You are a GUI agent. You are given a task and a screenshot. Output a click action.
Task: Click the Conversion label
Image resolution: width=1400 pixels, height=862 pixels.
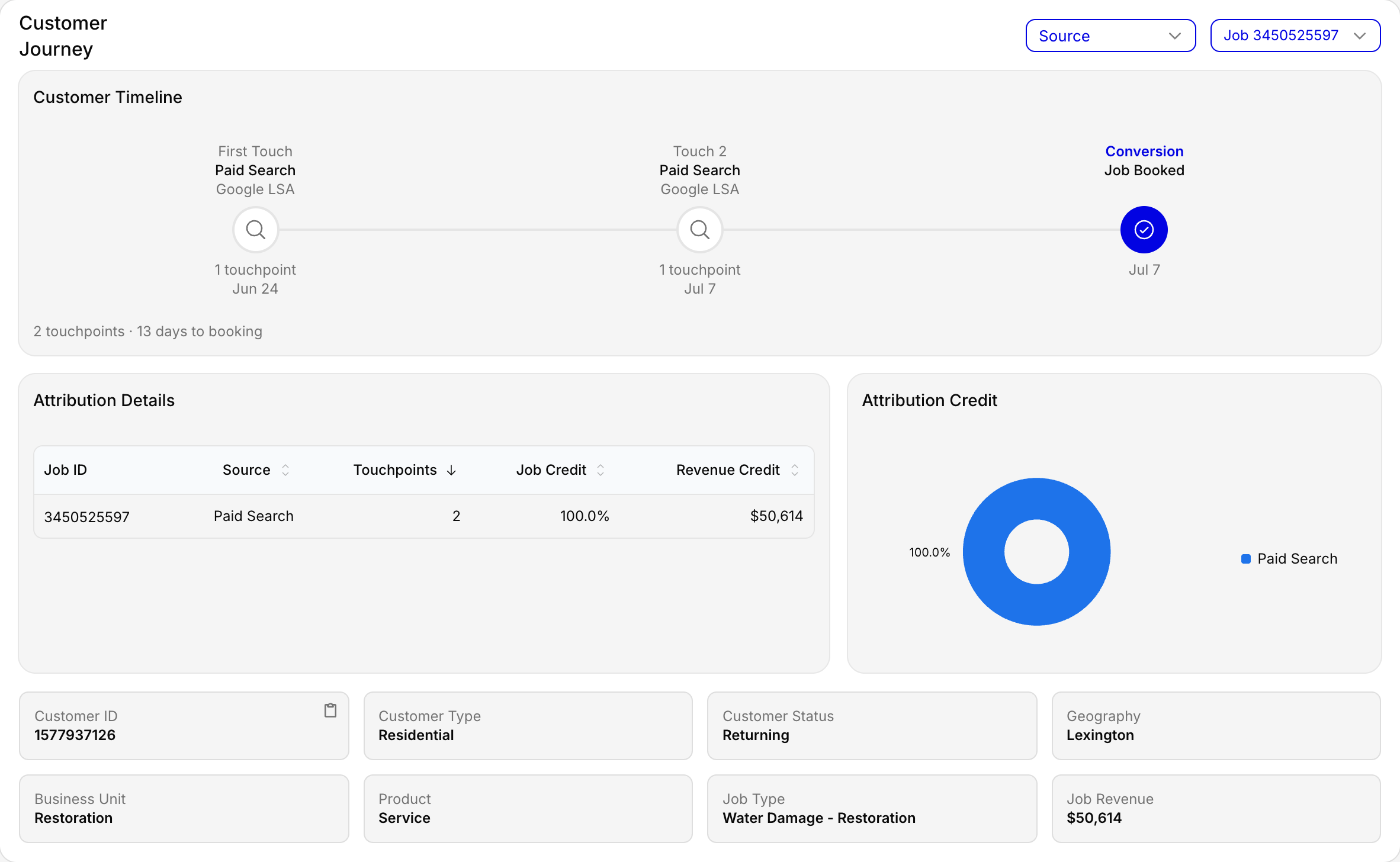(x=1144, y=152)
